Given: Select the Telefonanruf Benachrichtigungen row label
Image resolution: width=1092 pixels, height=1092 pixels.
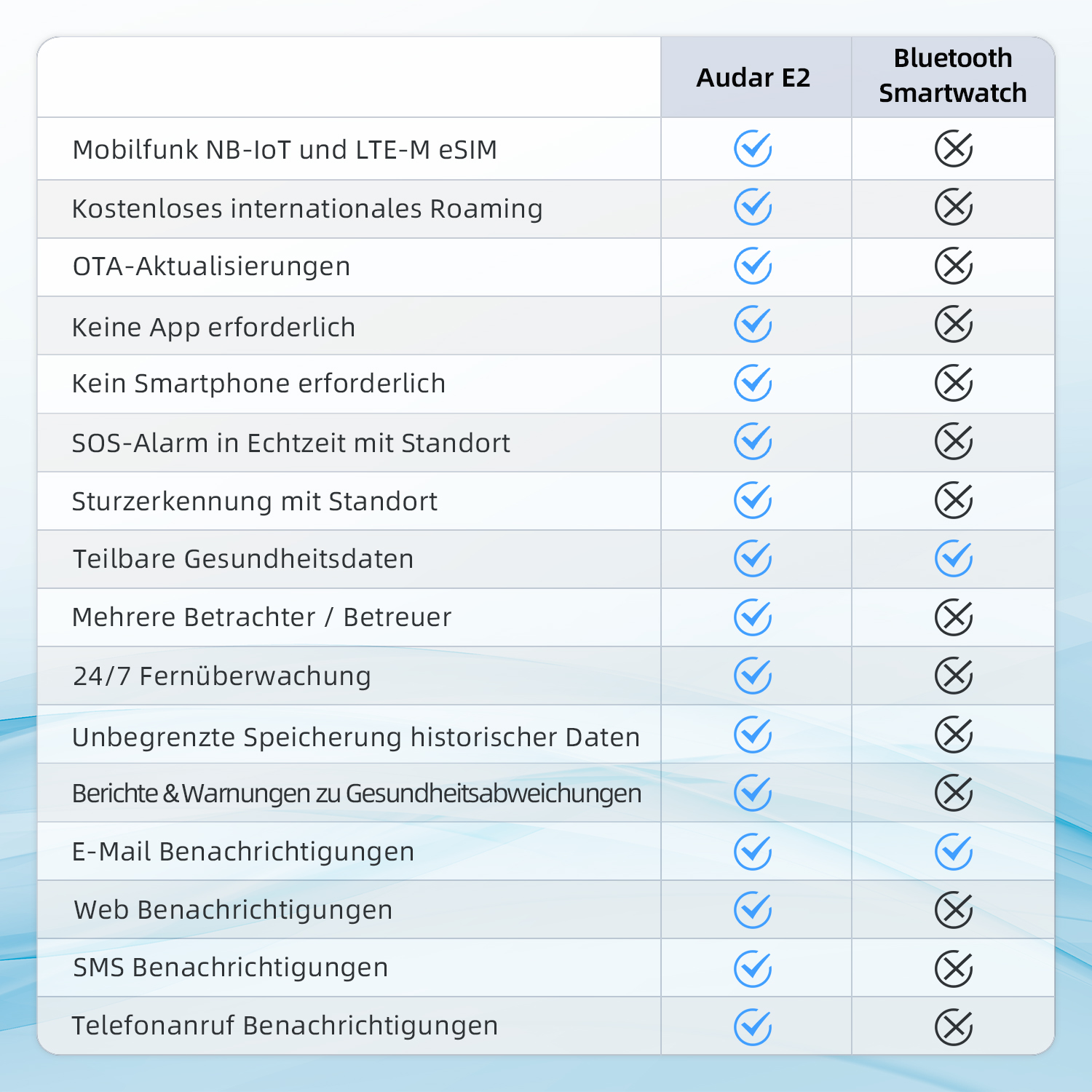Looking at the screenshot, I should [285, 1026].
